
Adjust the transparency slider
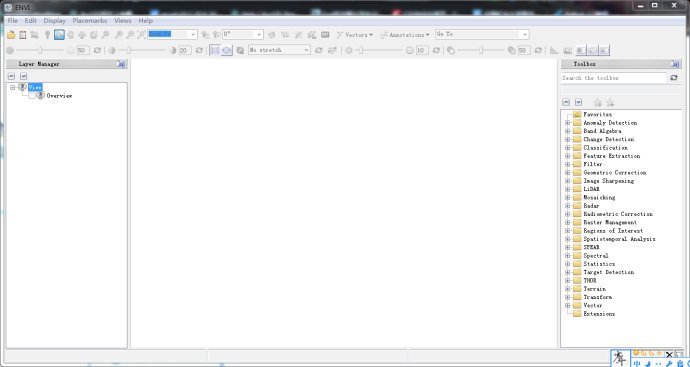pyautogui.click(x=481, y=51)
